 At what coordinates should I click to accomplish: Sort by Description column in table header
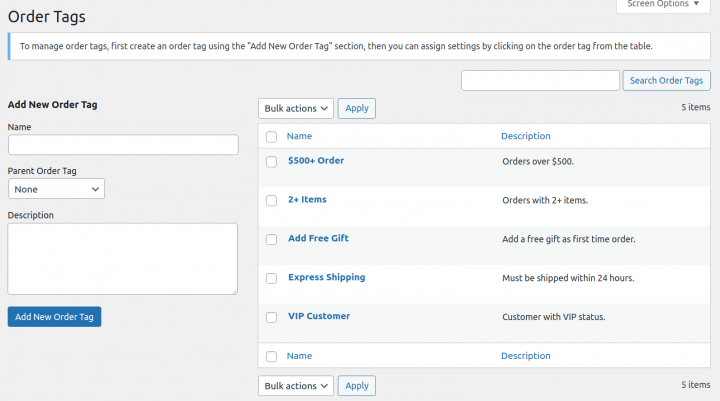pos(525,136)
